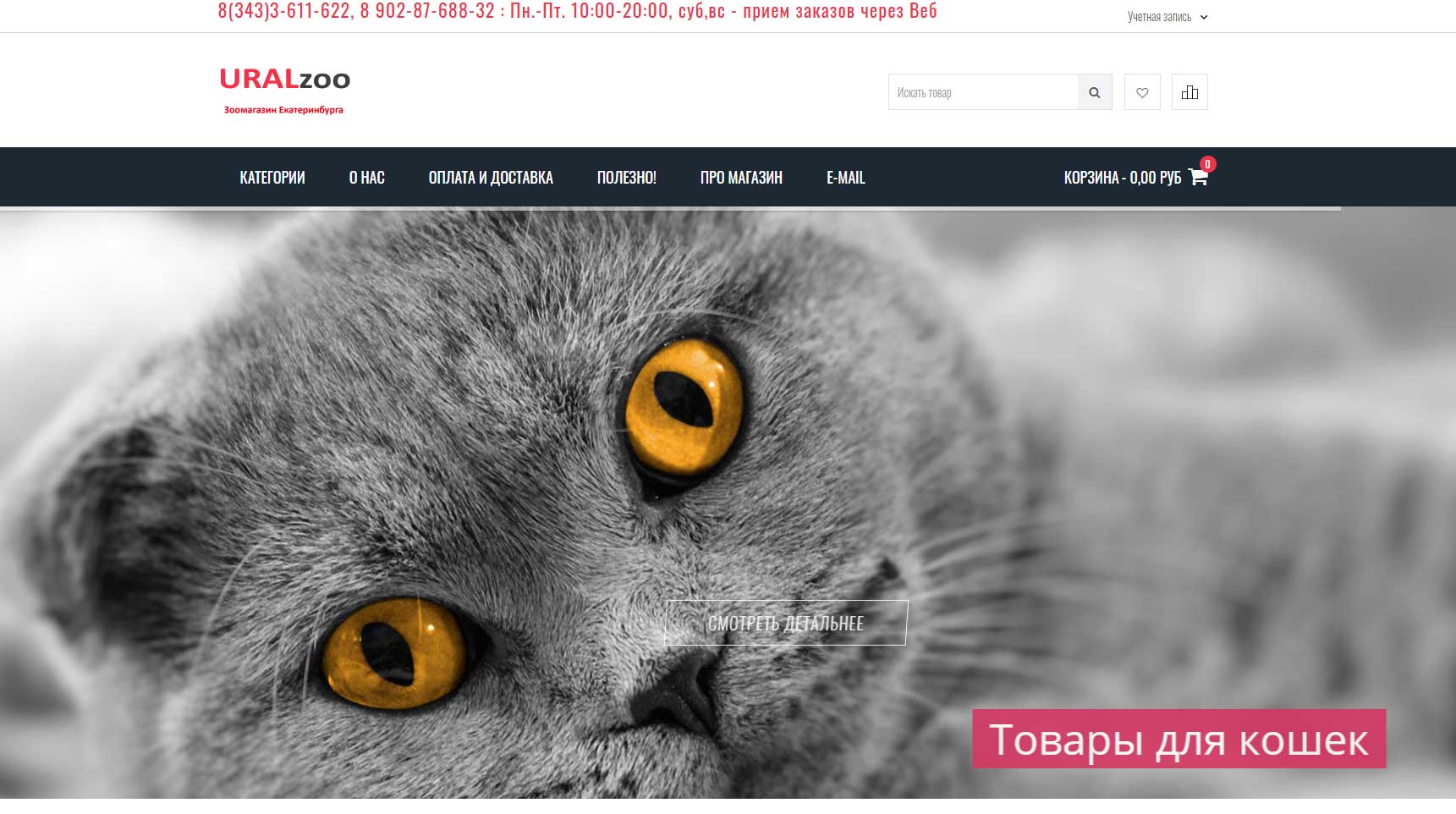Open the Категории menu
This screenshot has width=1456, height=814.
(x=272, y=178)
